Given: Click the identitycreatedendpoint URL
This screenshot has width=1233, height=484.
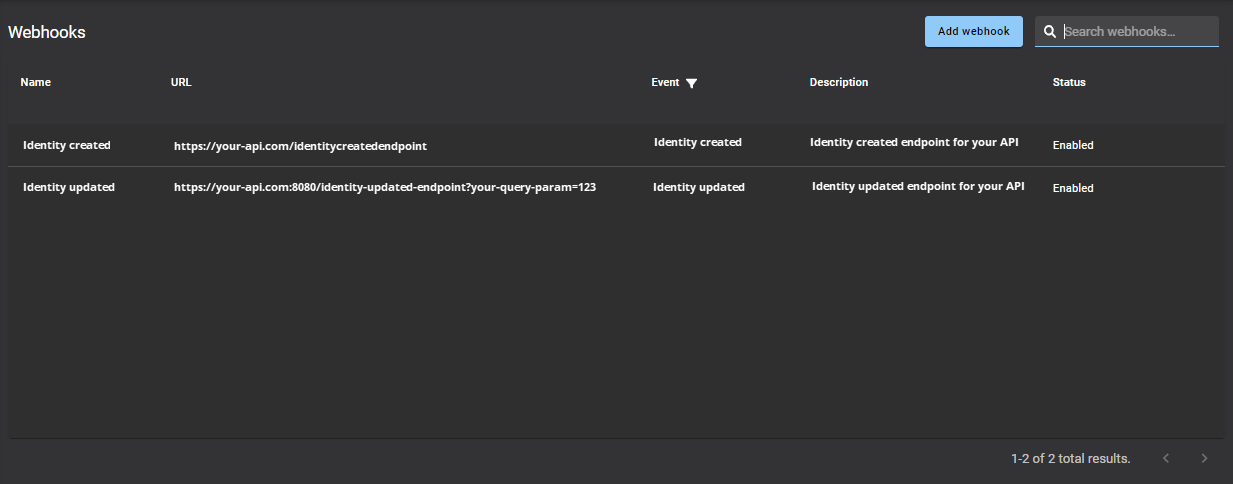Looking at the screenshot, I should [300, 146].
